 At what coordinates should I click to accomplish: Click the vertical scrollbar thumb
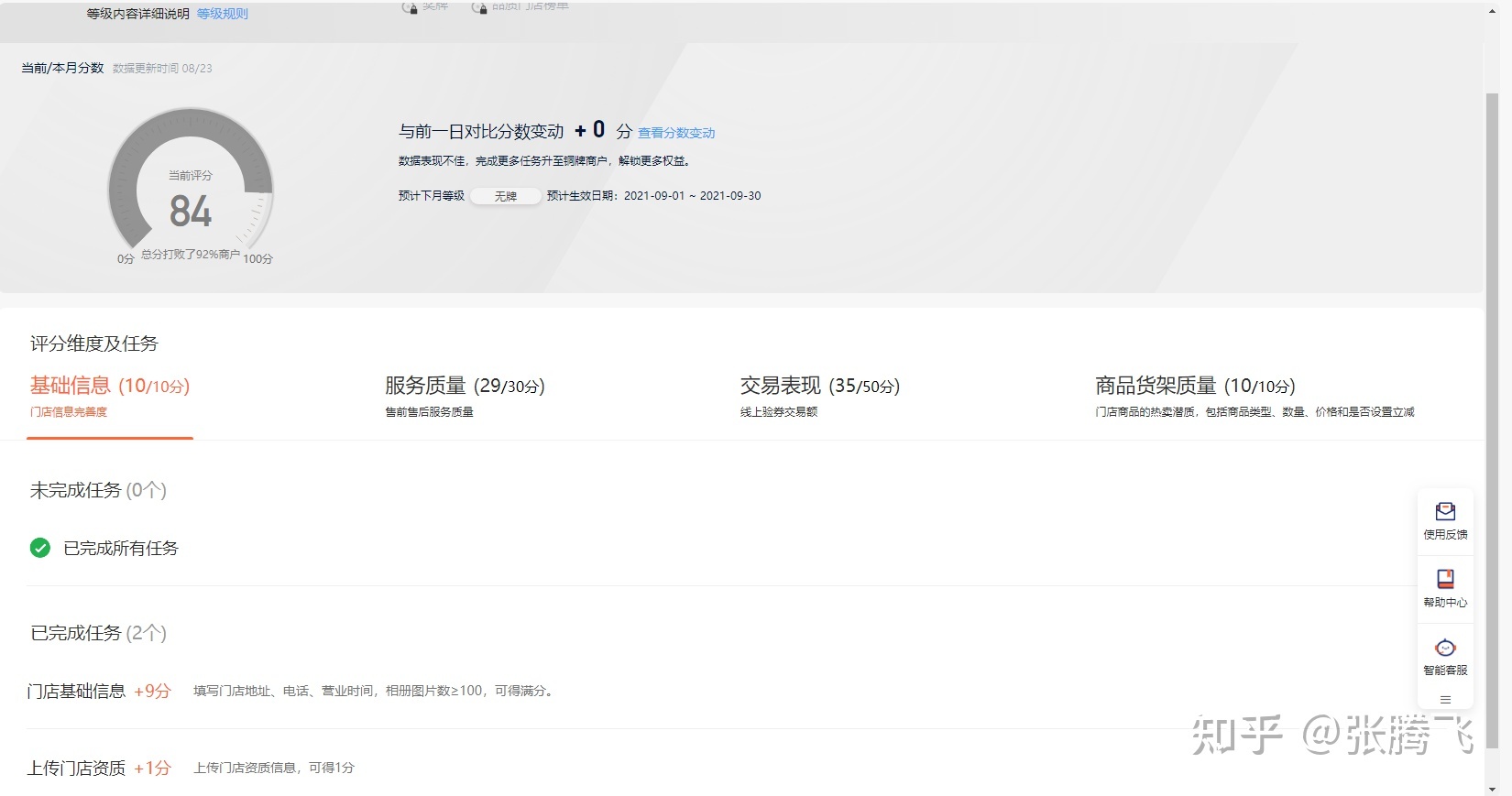point(1492,420)
